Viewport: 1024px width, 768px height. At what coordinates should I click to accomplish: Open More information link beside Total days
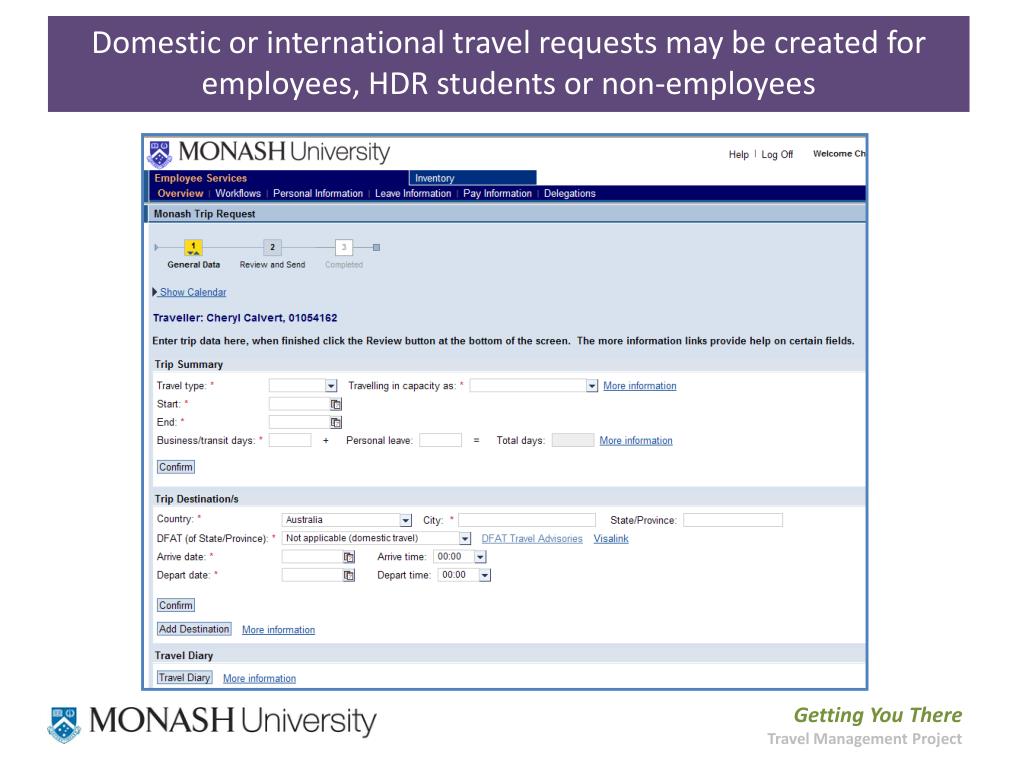coord(635,441)
